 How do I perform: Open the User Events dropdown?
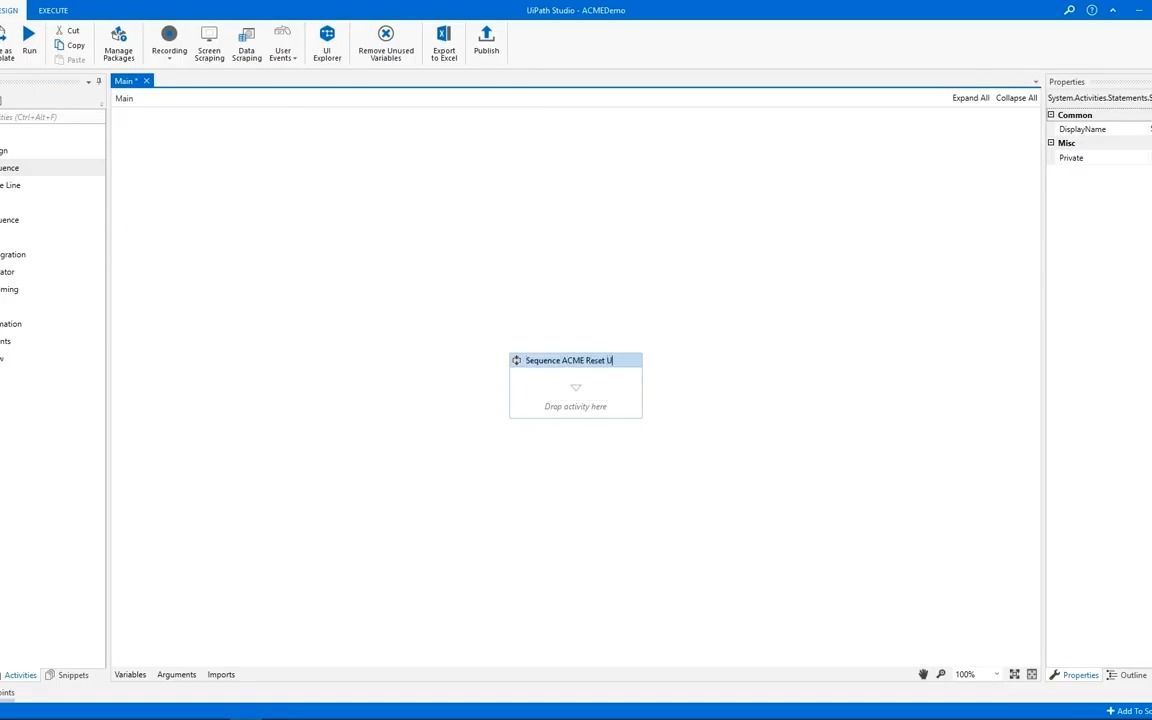pyautogui.click(x=283, y=43)
